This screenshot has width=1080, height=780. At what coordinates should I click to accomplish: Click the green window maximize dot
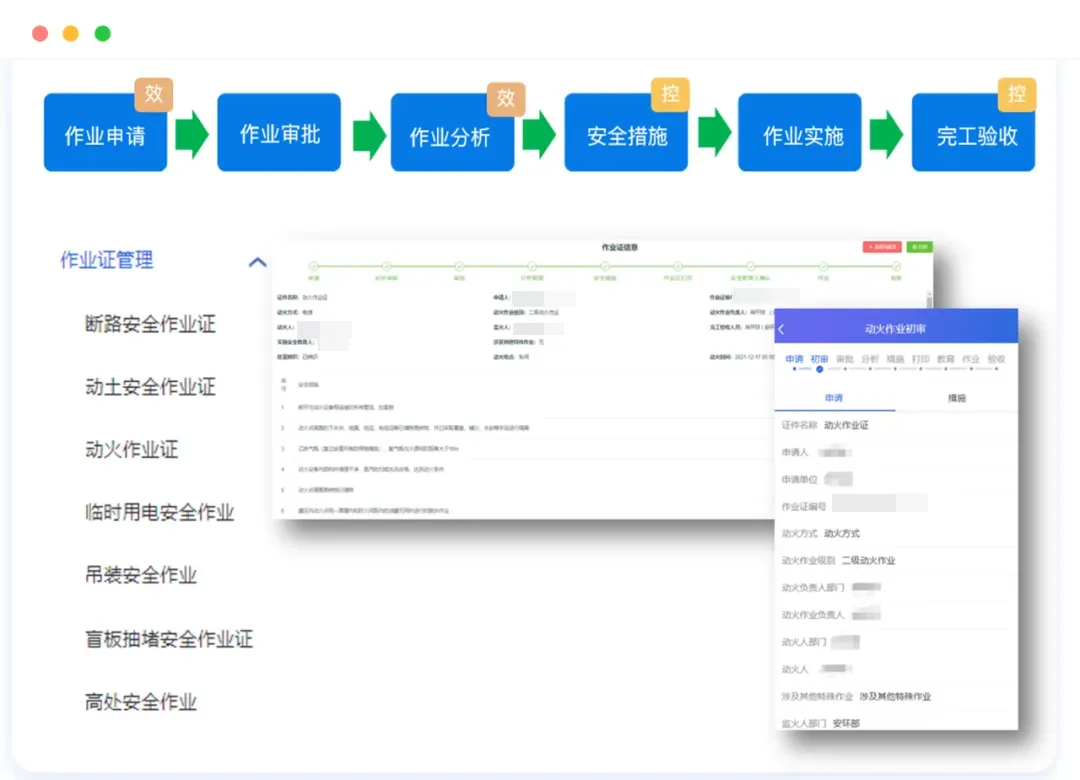pos(103,34)
